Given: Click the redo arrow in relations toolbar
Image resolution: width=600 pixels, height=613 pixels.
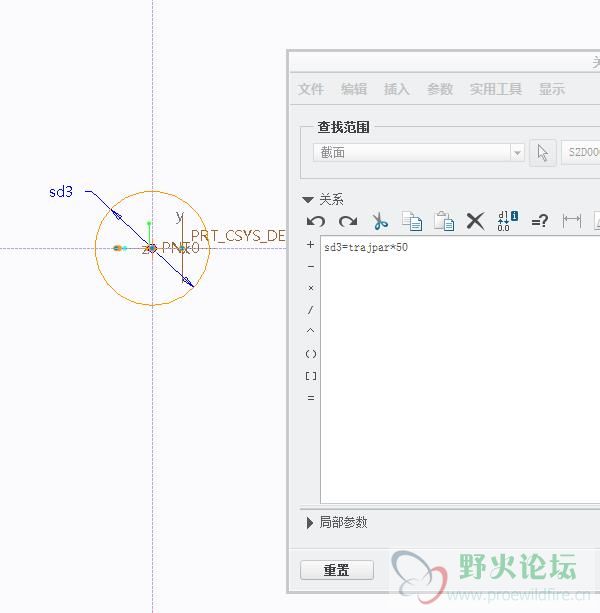Looking at the screenshot, I should 348,221.
